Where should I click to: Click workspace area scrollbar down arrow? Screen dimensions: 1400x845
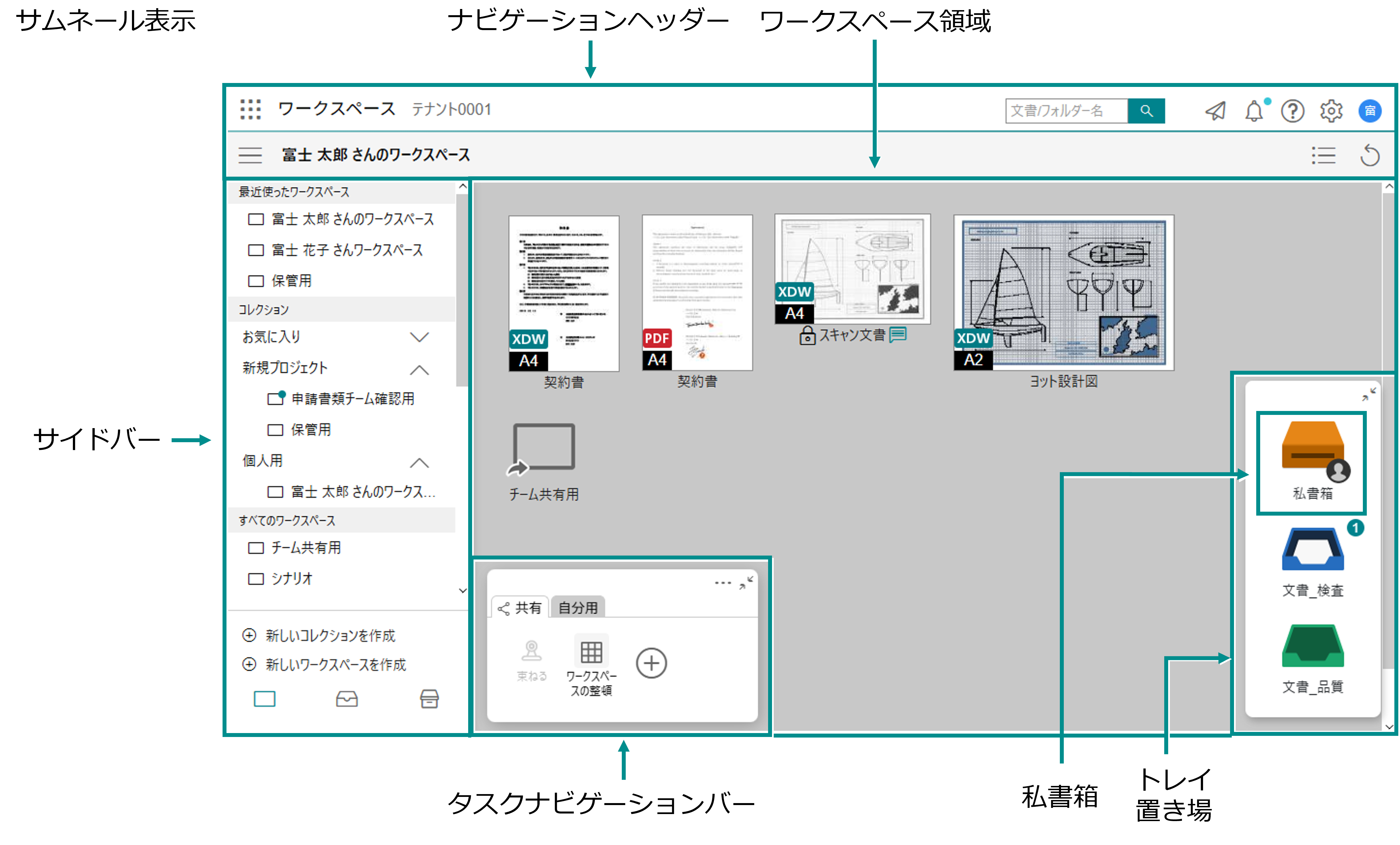[x=1389, y=726]
